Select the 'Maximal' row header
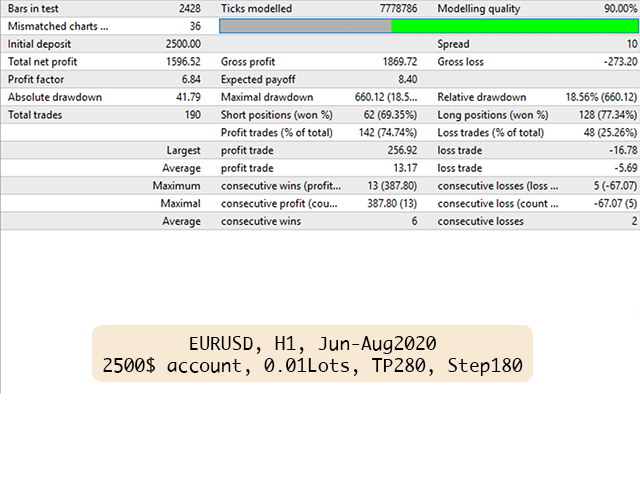 180,203
